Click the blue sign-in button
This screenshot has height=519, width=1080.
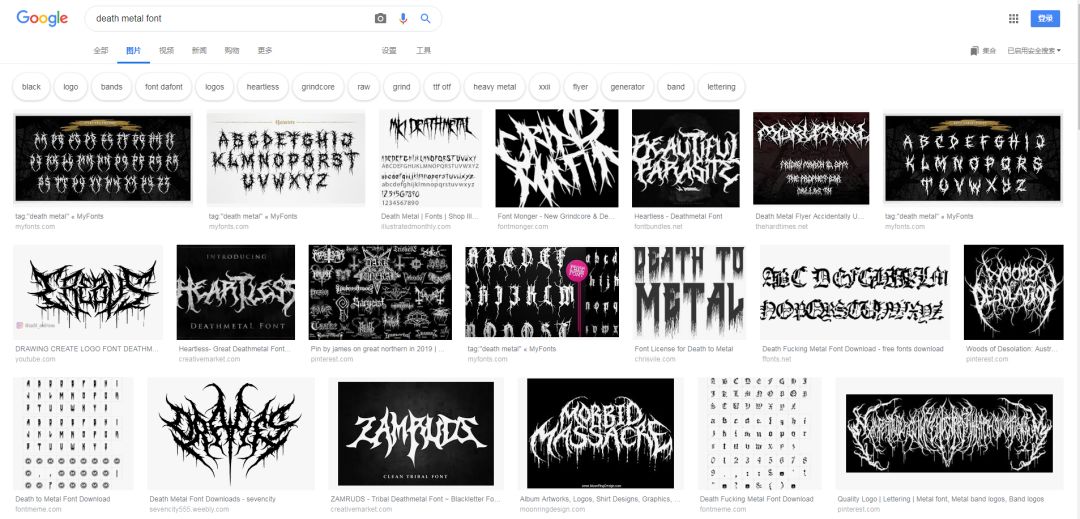[1045, 19]
